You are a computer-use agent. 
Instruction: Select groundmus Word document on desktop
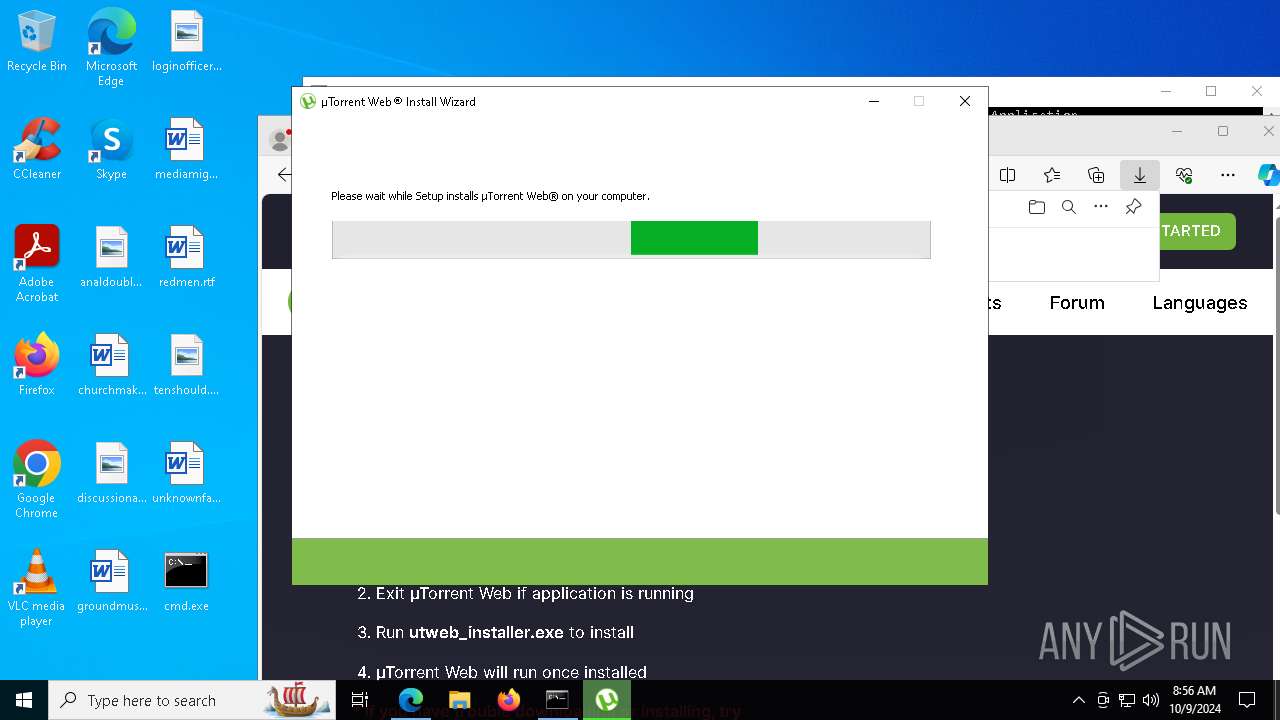(x=111, y=582)
